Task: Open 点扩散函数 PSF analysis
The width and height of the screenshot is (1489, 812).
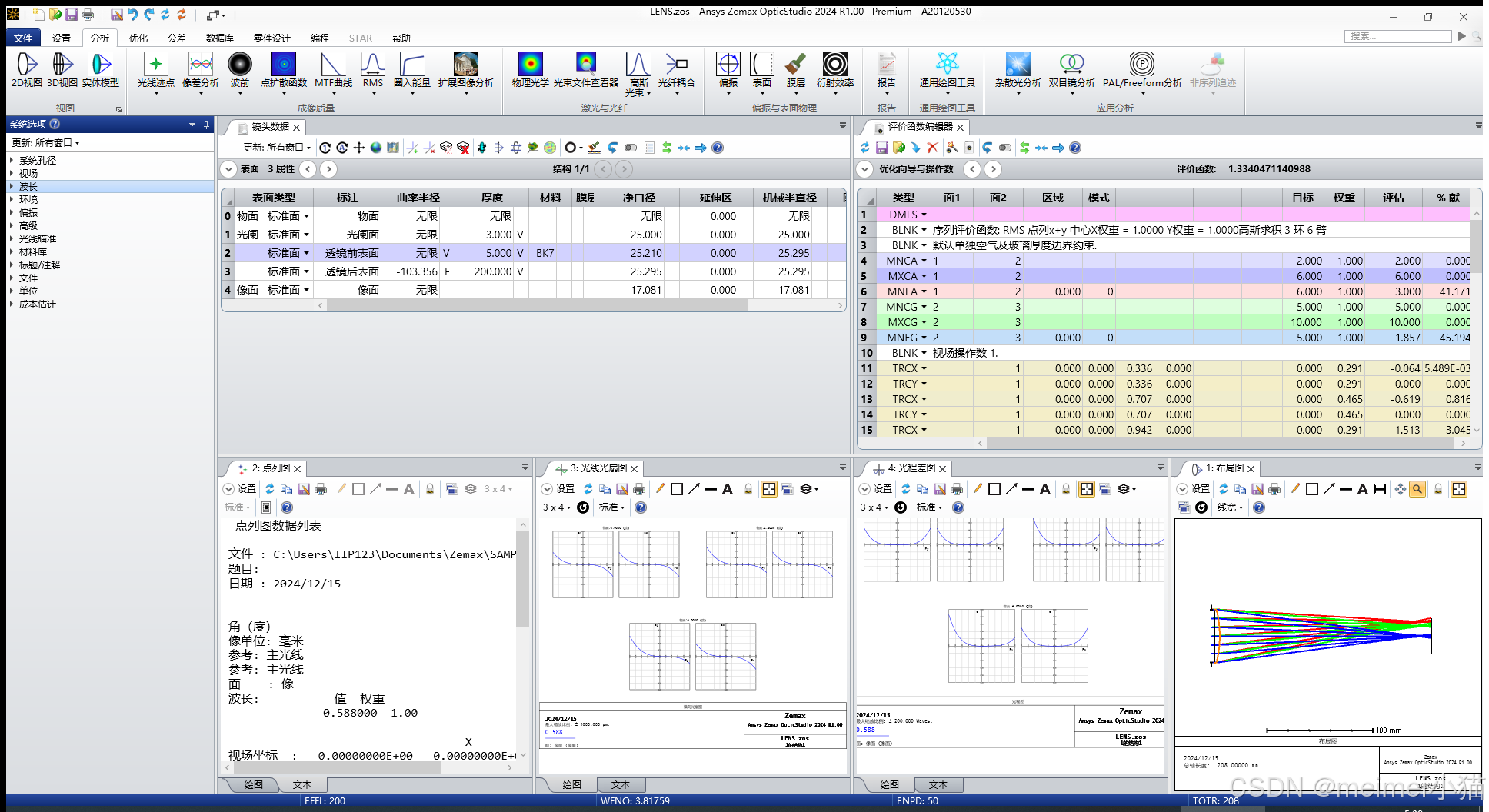Action: tap(284, 73)
